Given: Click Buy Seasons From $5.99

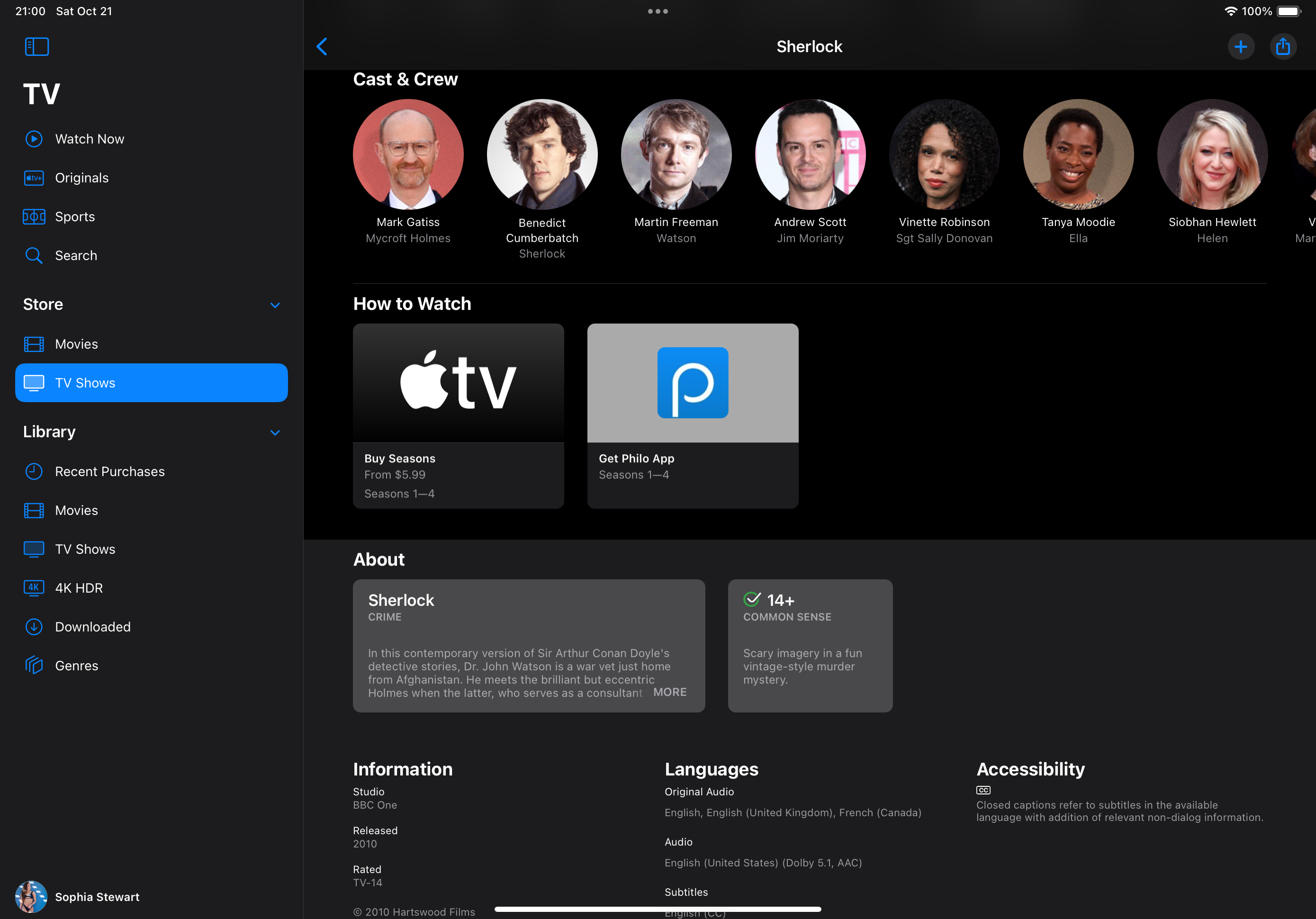Looking at the screenshot, I should (x=458, y=475).
